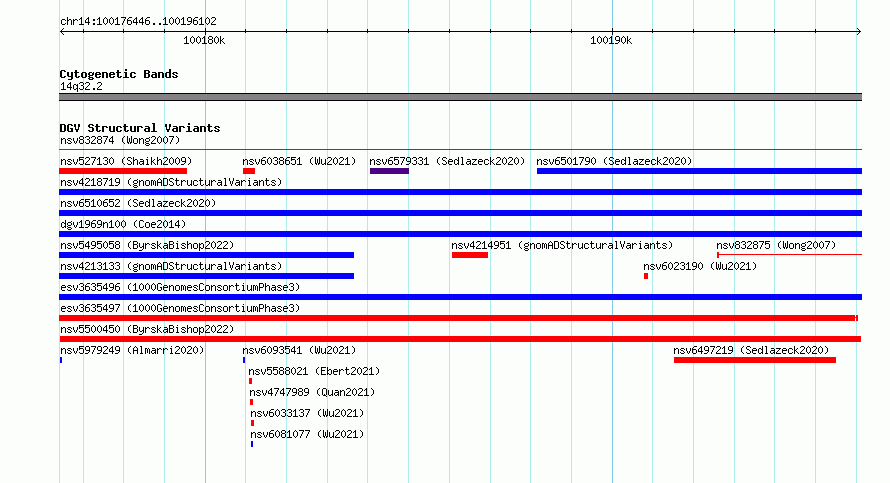
Task: Click the nsv832874 (Wong2007) variant label
Action: pyautogui.click(x=120, y=140)
